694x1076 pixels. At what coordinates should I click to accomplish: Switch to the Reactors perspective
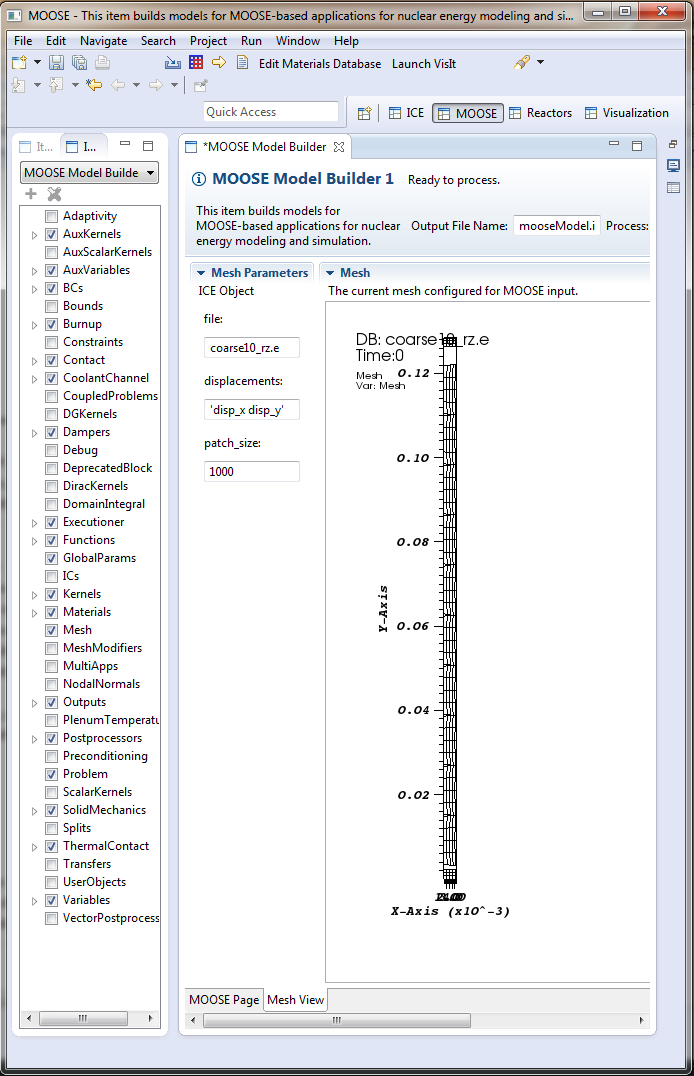tap(540, 113)
